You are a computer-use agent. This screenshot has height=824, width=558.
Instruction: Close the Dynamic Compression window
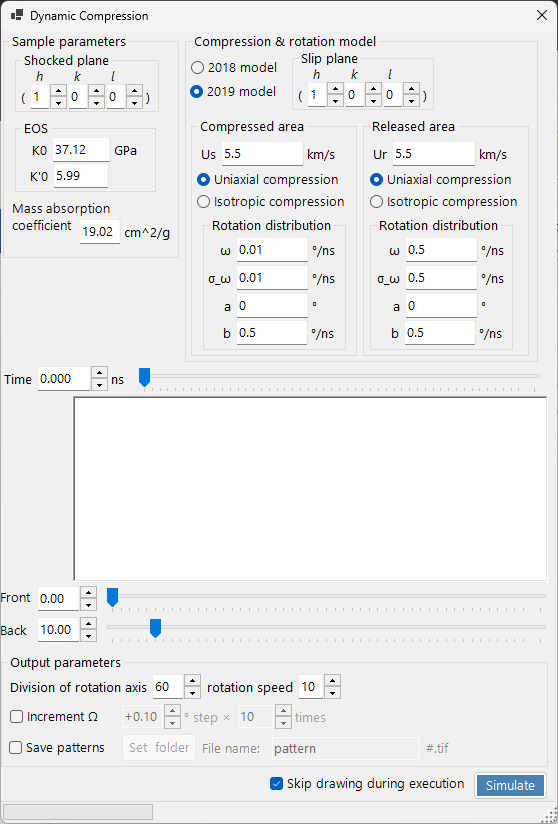[542, 15]
